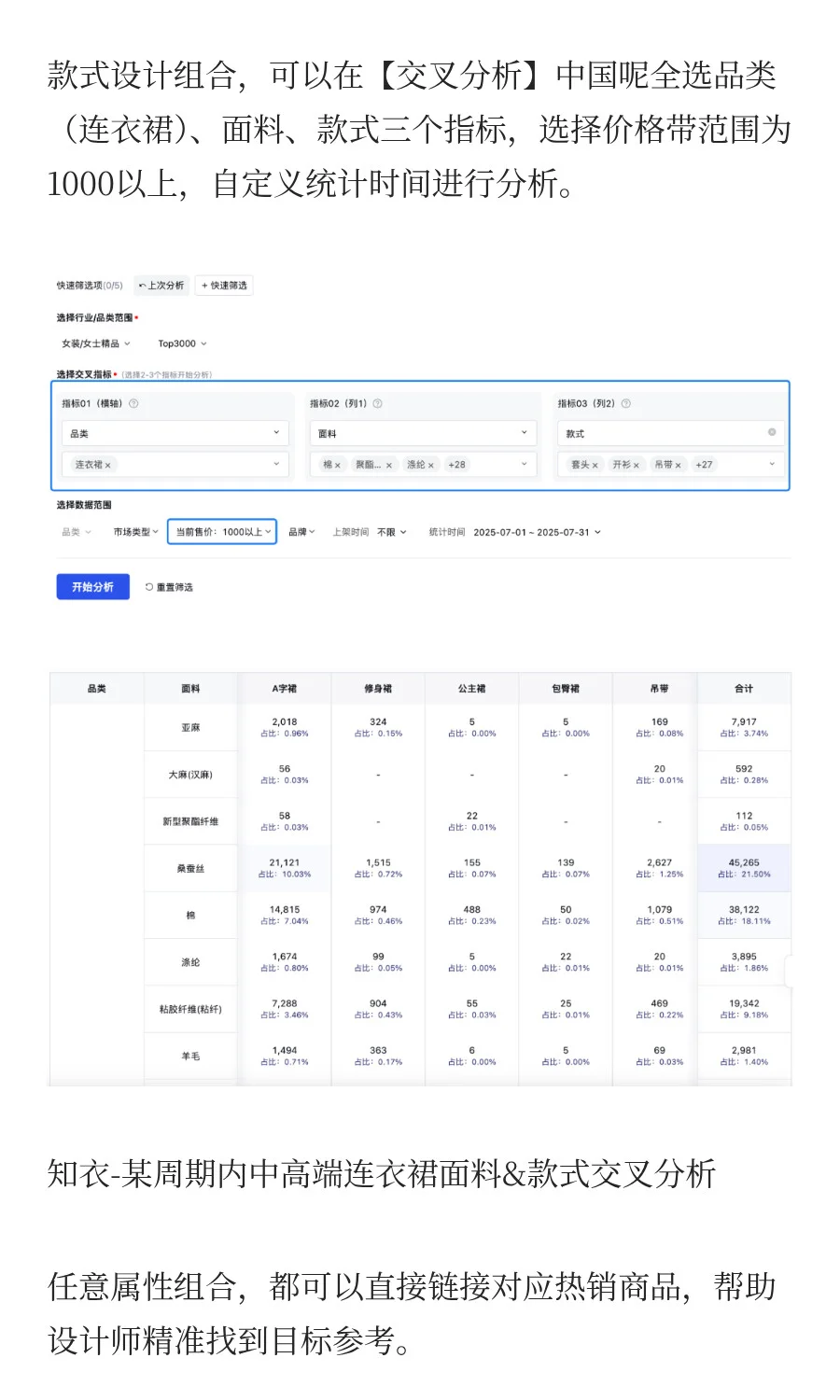The height and width of the screenshot is (1400, 840).
Task: Clear the 款式 indicator selection
Action: (x=772, y=432)
